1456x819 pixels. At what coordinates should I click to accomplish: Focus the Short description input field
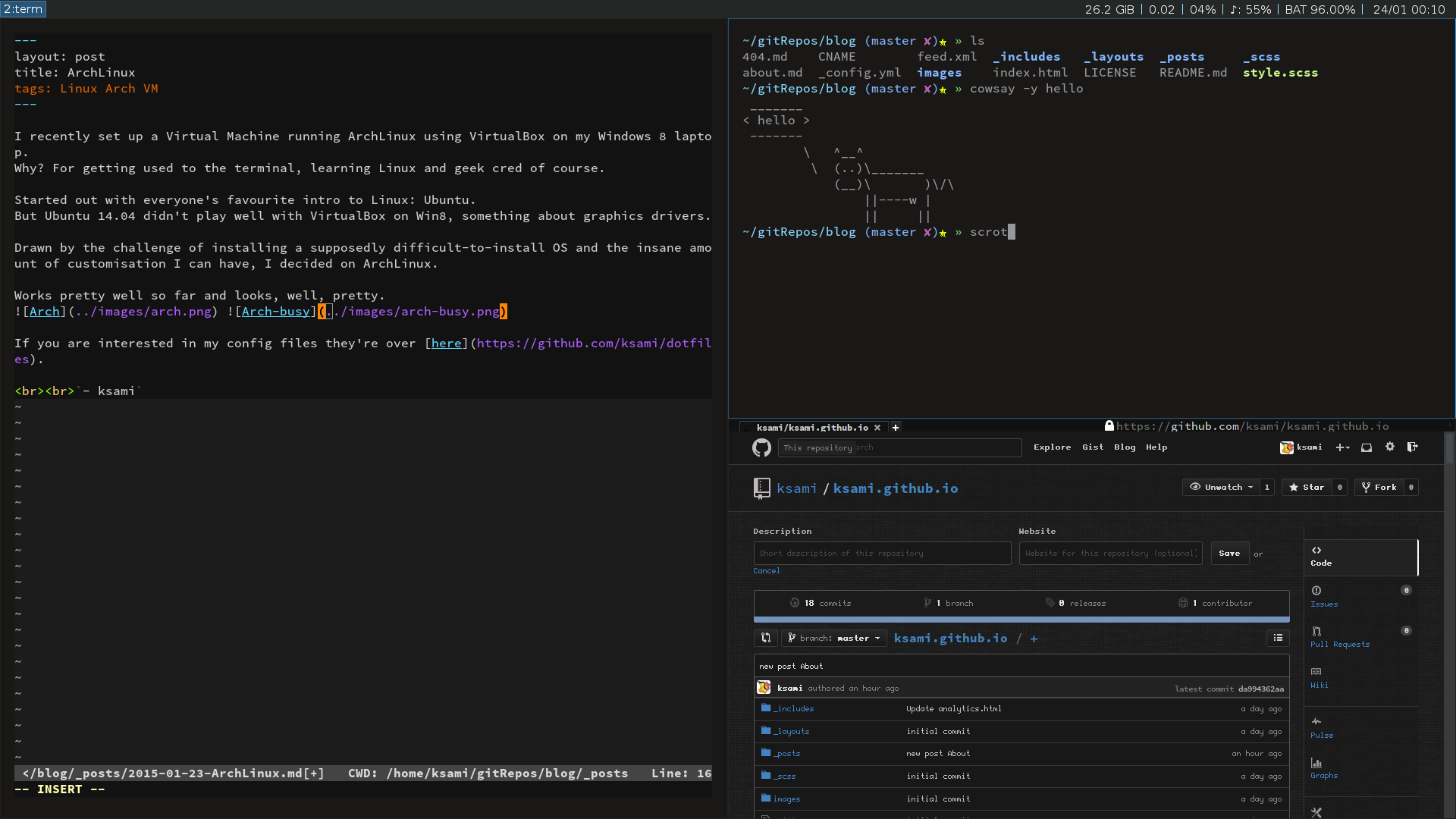882,553
